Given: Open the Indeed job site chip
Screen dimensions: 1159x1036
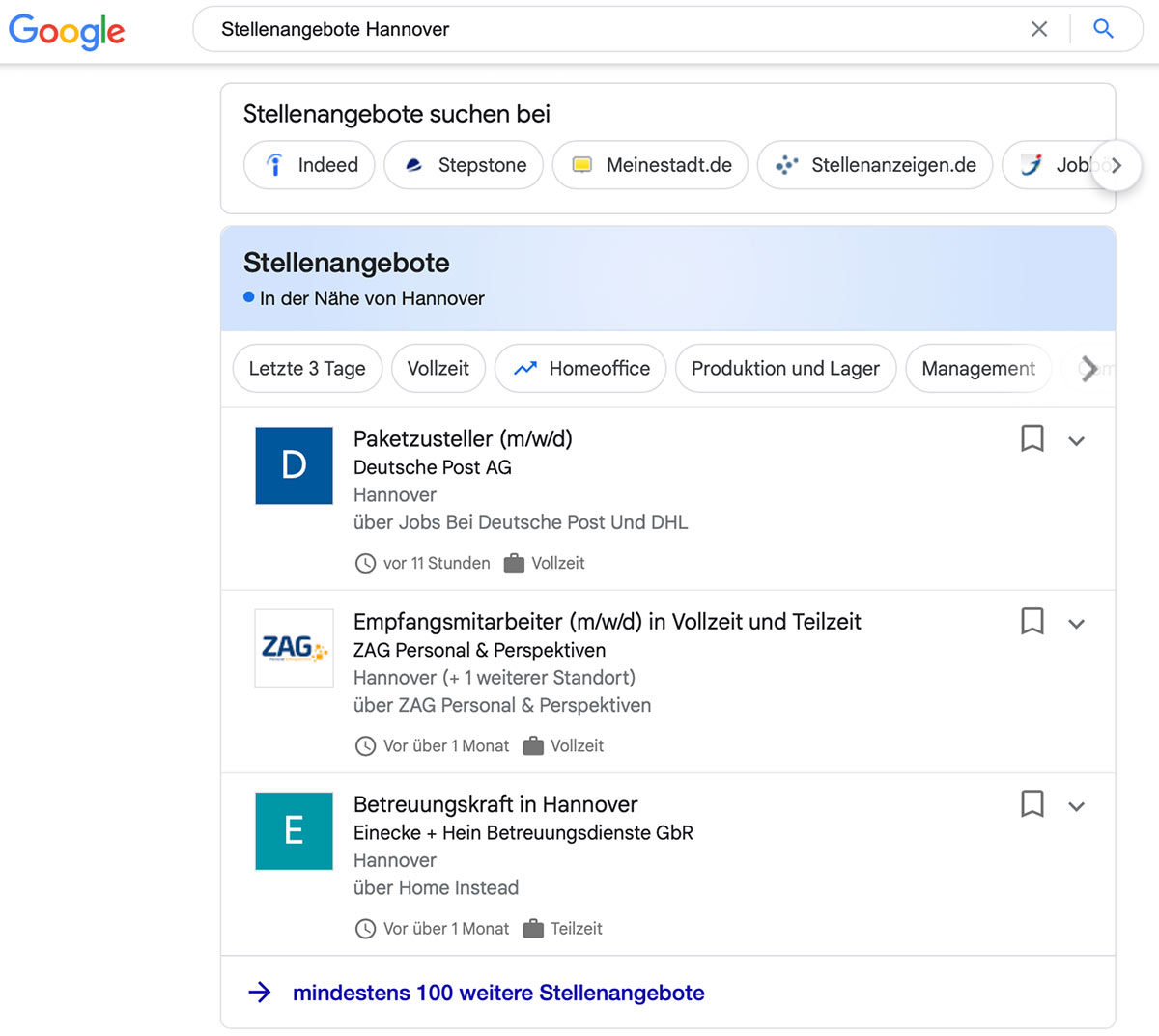Looking at the screenshot, I should (309, 165).
